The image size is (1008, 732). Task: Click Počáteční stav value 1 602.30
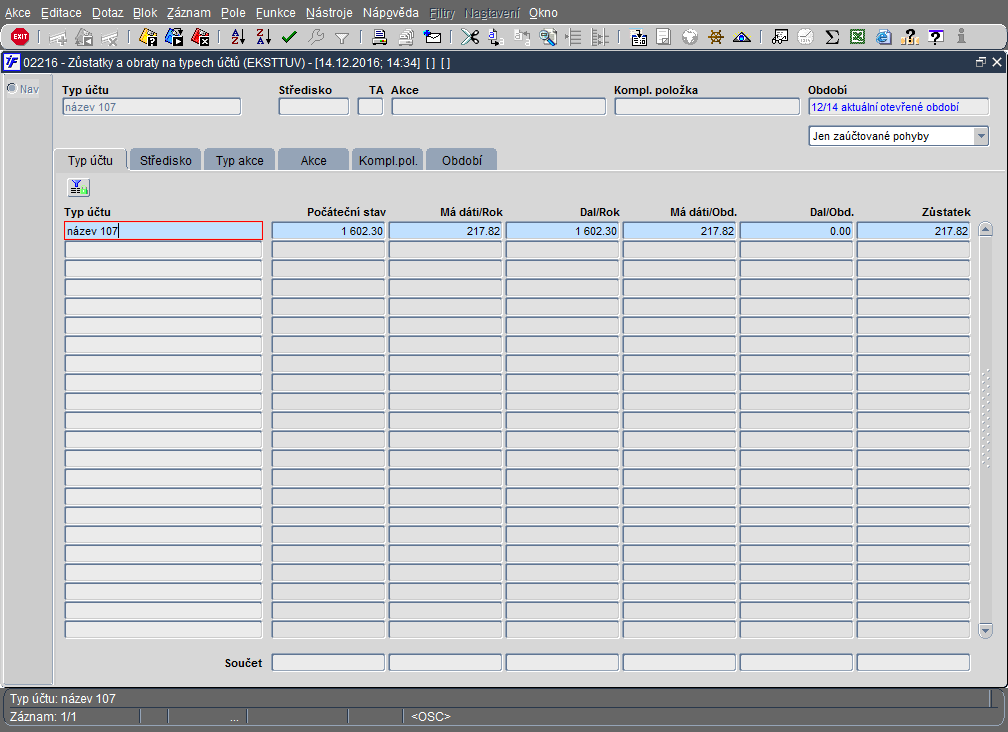click(328, 231)
